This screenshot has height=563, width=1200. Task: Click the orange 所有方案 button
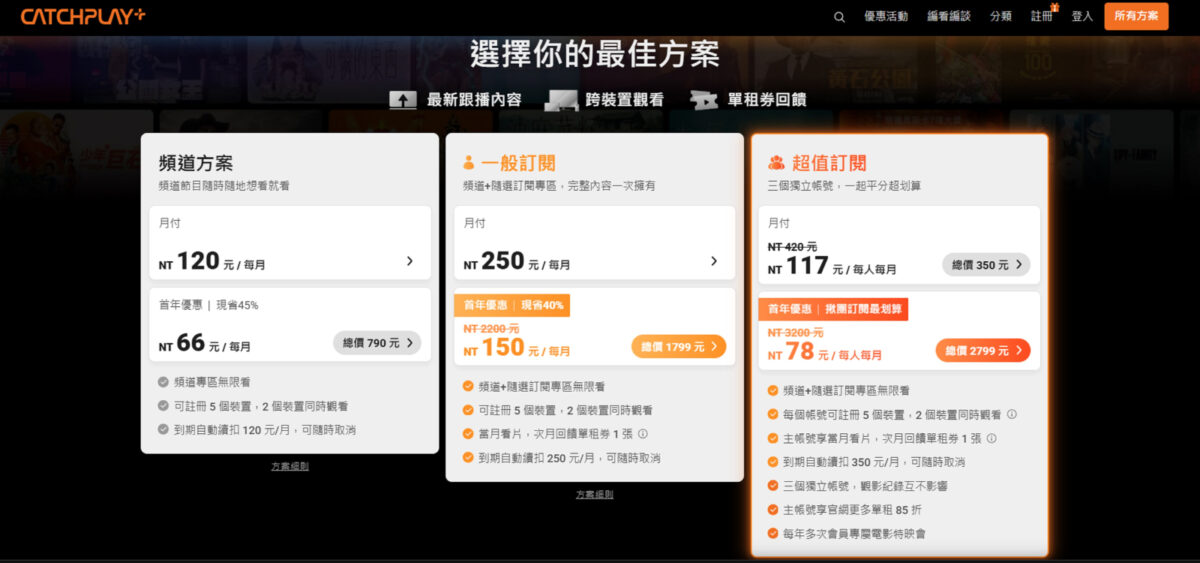click(1136, 16)
